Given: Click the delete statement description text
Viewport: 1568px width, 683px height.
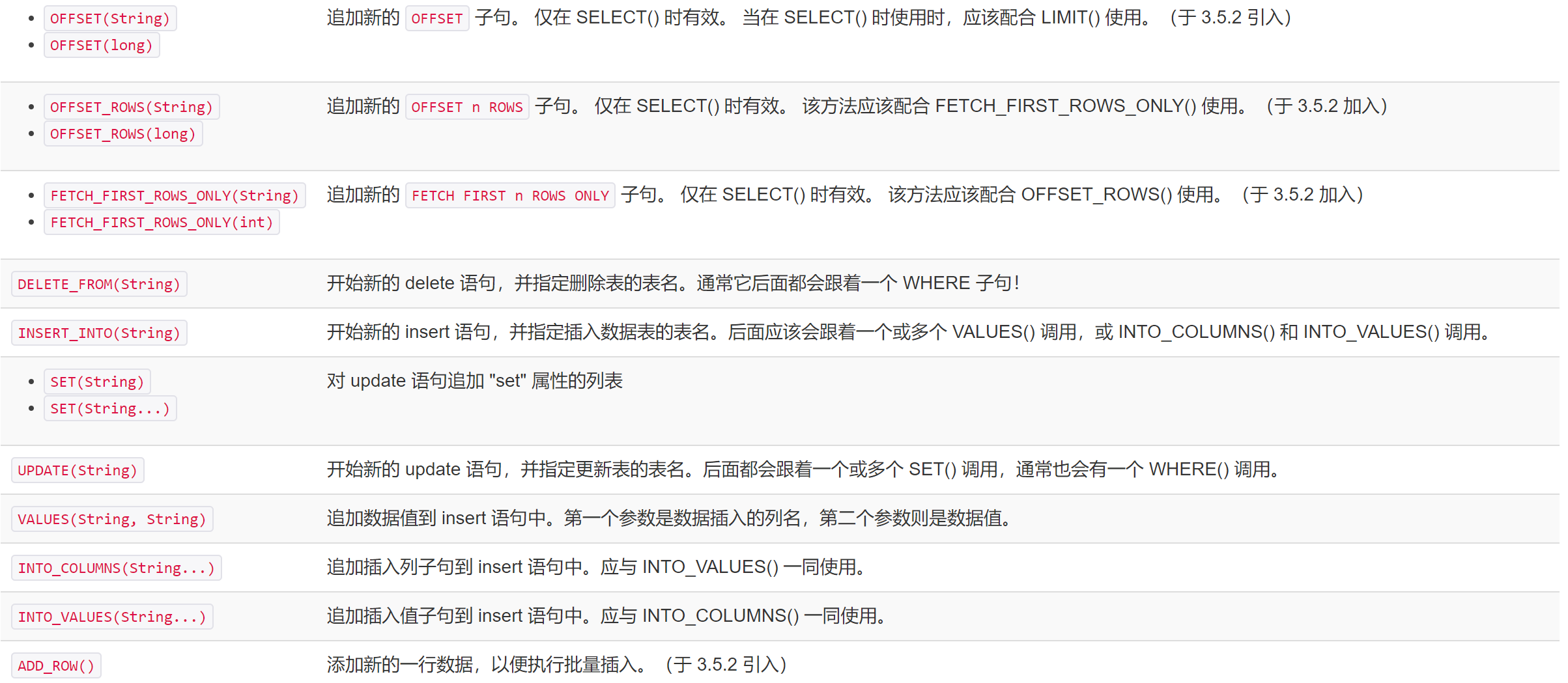Looking at the screenshot, I should point(673,283).
